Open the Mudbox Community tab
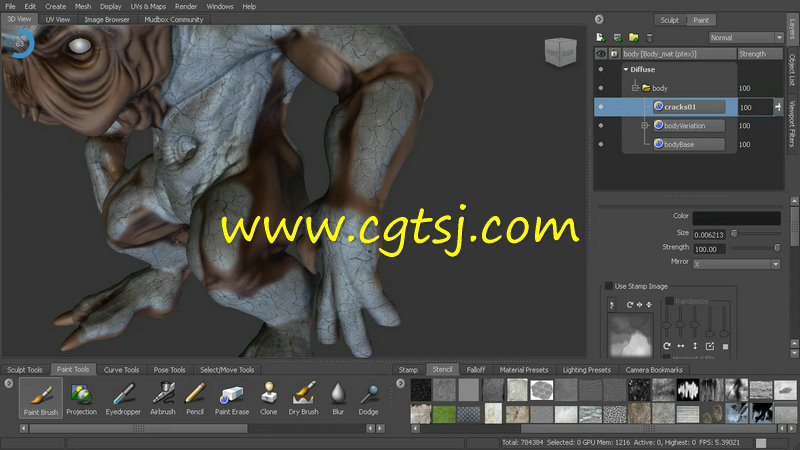Viewport: 800px width, 450px height. (x=173, y=19)
